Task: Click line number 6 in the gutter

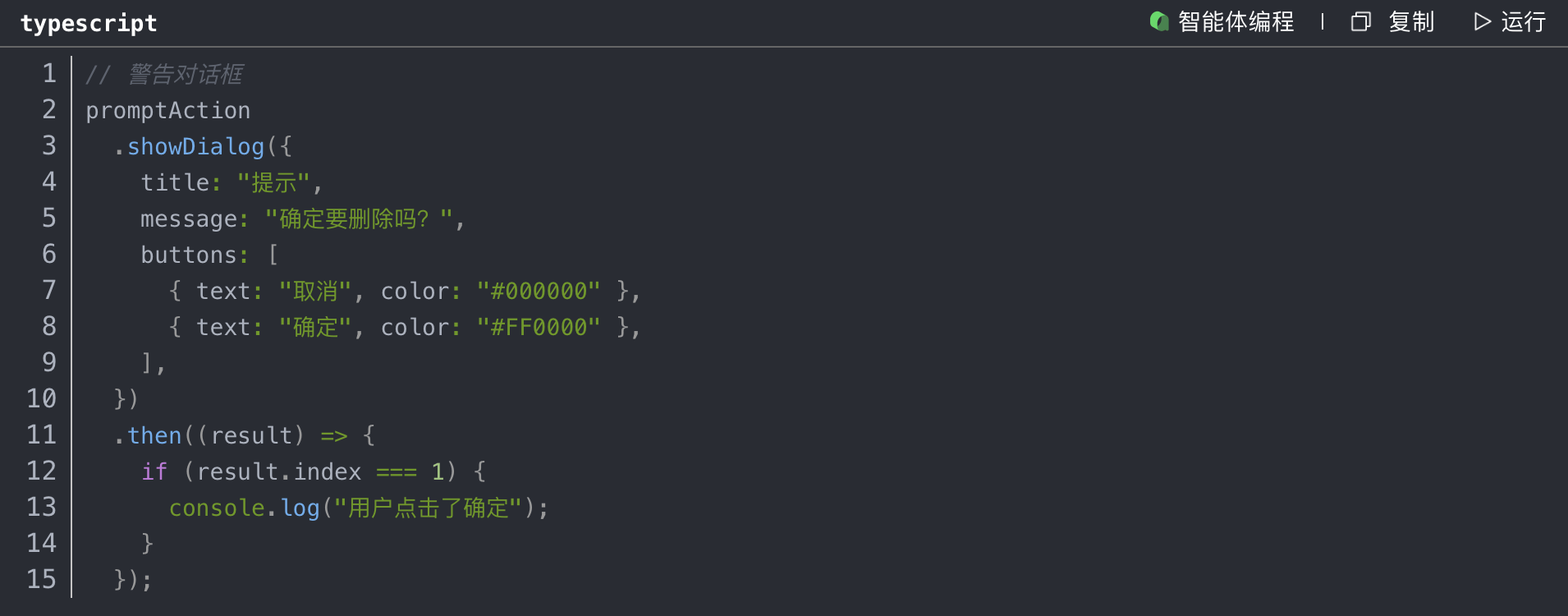Action: tap(49, 255)
